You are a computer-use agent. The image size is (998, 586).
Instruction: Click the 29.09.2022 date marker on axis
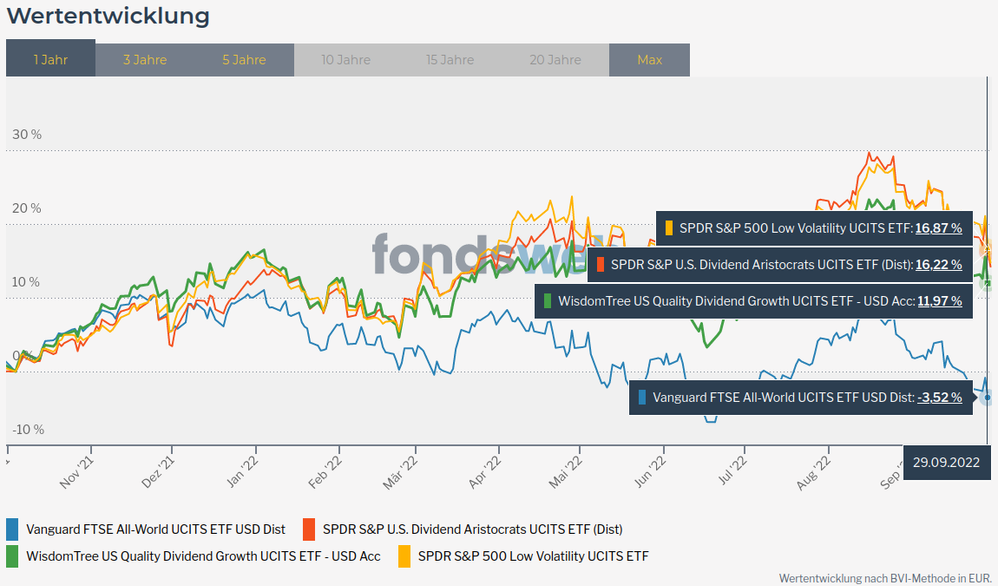pyautogui.click(x=947, y=463)
